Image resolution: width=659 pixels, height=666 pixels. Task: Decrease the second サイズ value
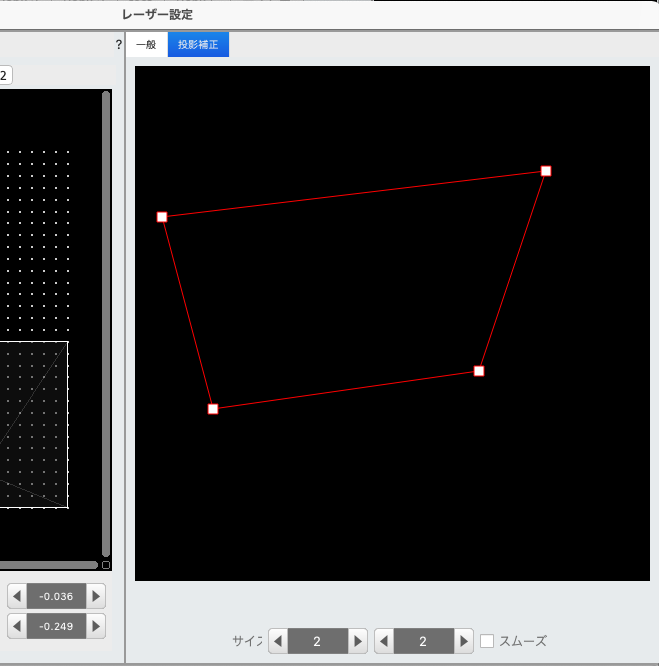click(384, 641)
